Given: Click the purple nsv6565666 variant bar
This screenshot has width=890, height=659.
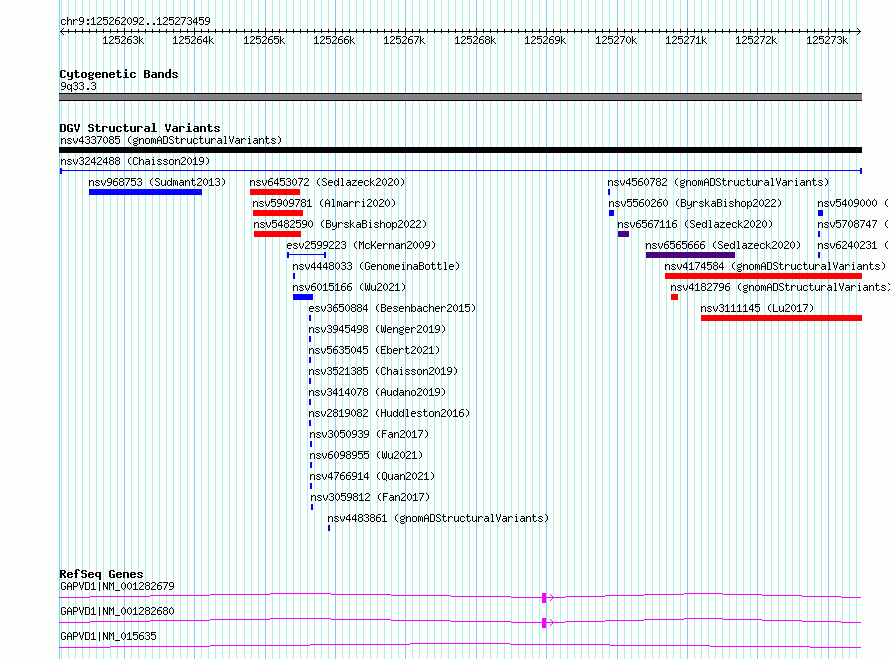Looking at the screenshot, I should click(690, 255).
